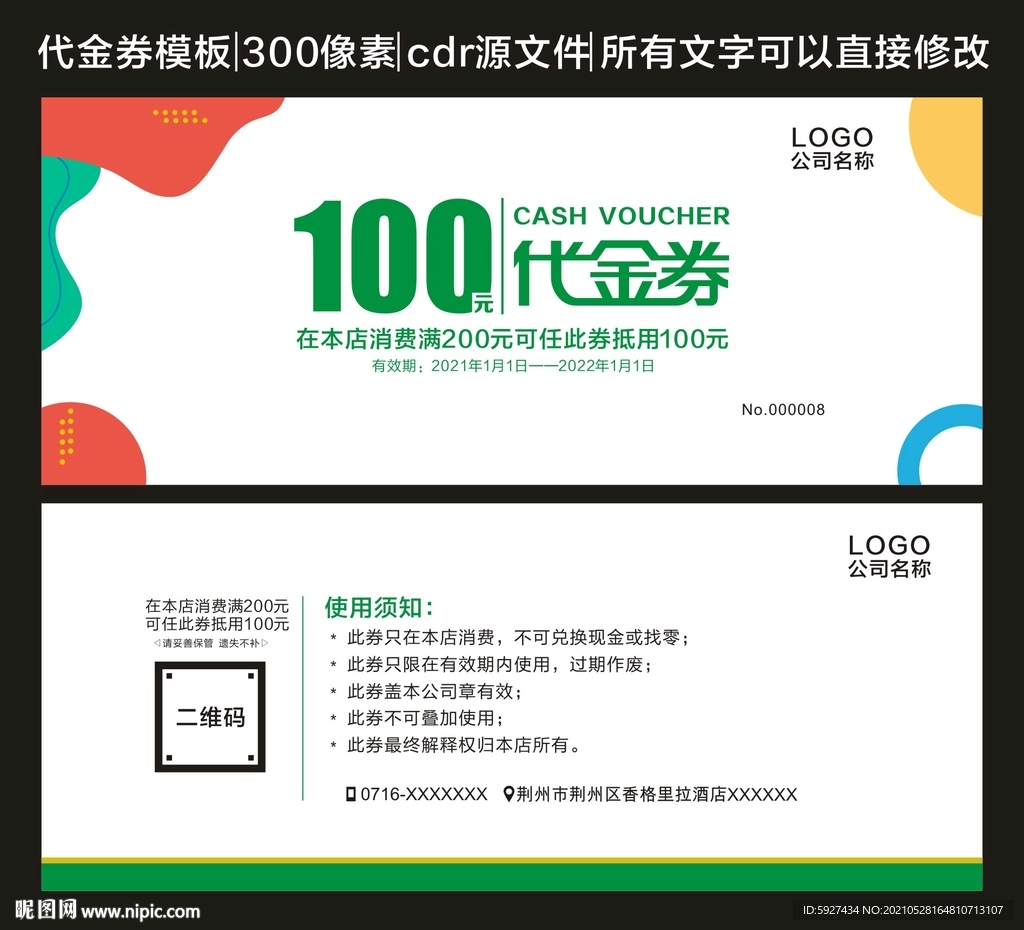Click the phone icon before 0716-XXXXXXX
This screenshot has width=1024, height=930.
[x=351, y=794]
